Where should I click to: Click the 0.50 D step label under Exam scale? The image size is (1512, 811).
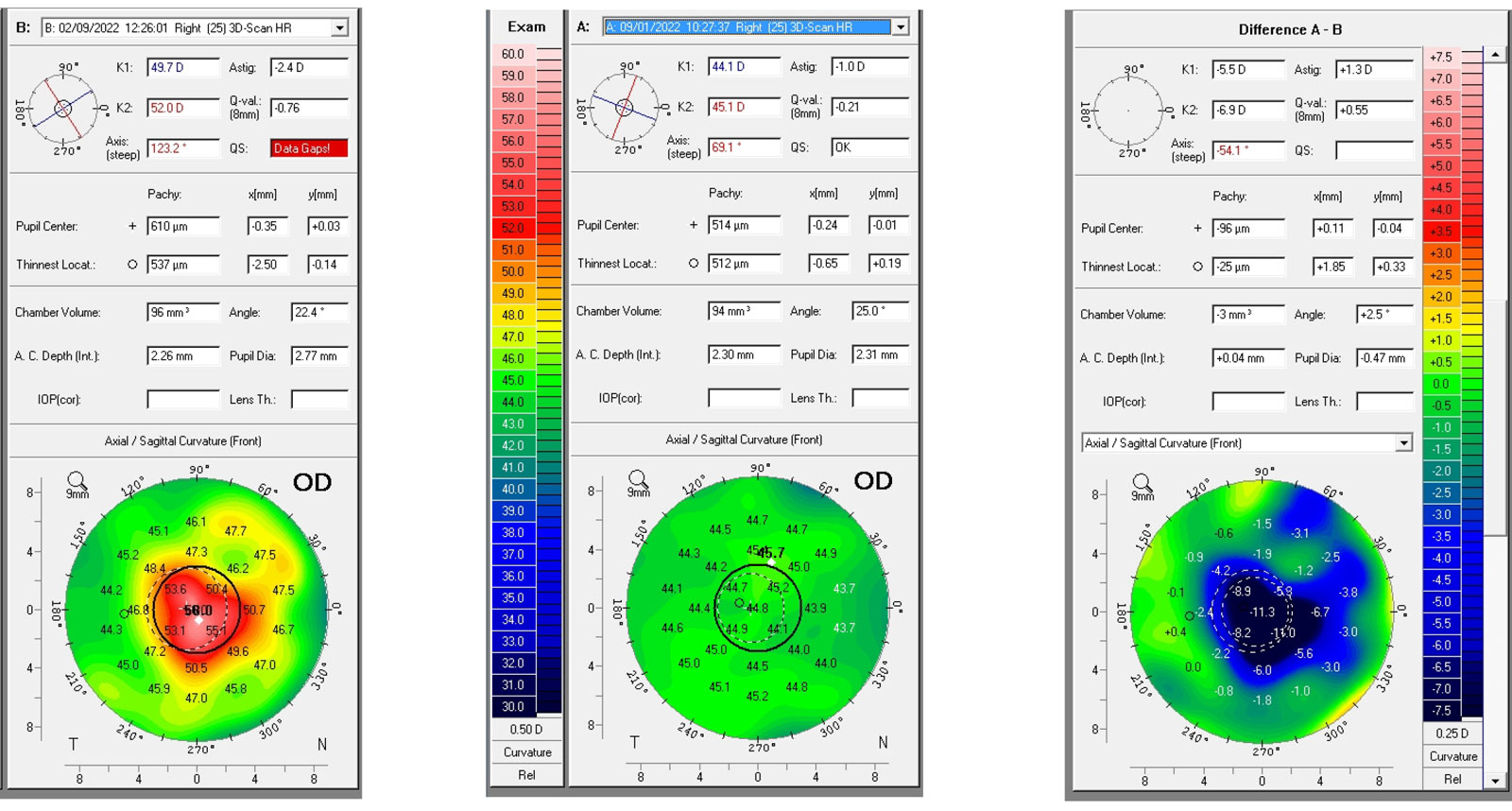[526, 730]
